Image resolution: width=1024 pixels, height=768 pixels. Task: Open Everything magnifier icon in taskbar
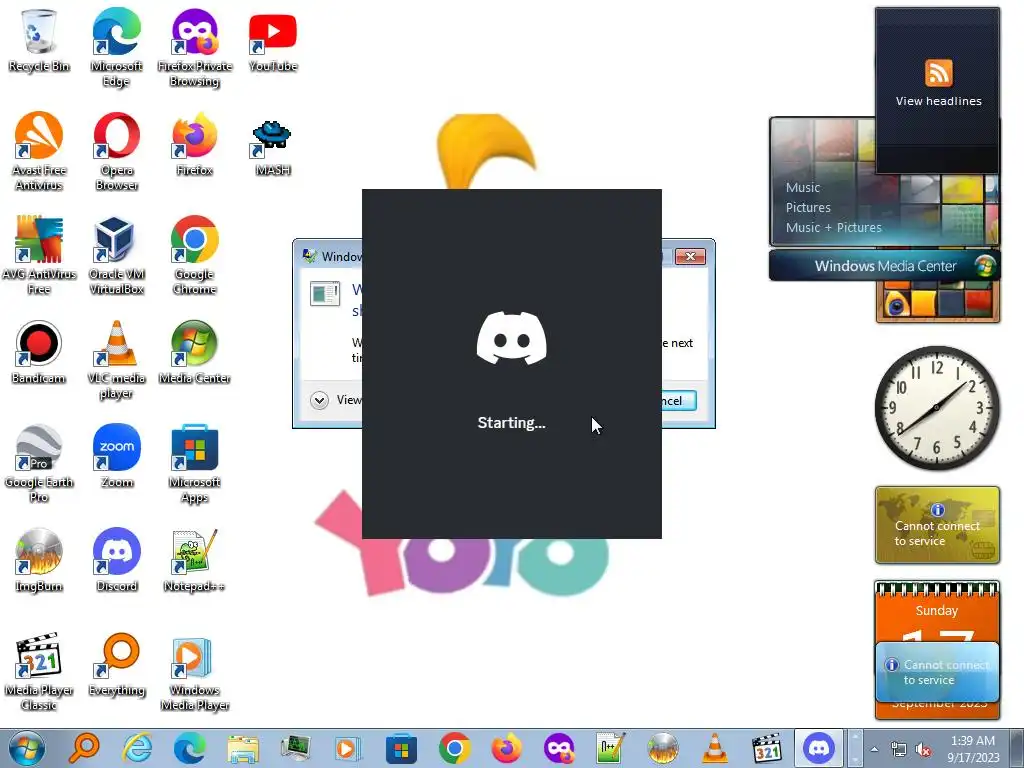[84, 748]
